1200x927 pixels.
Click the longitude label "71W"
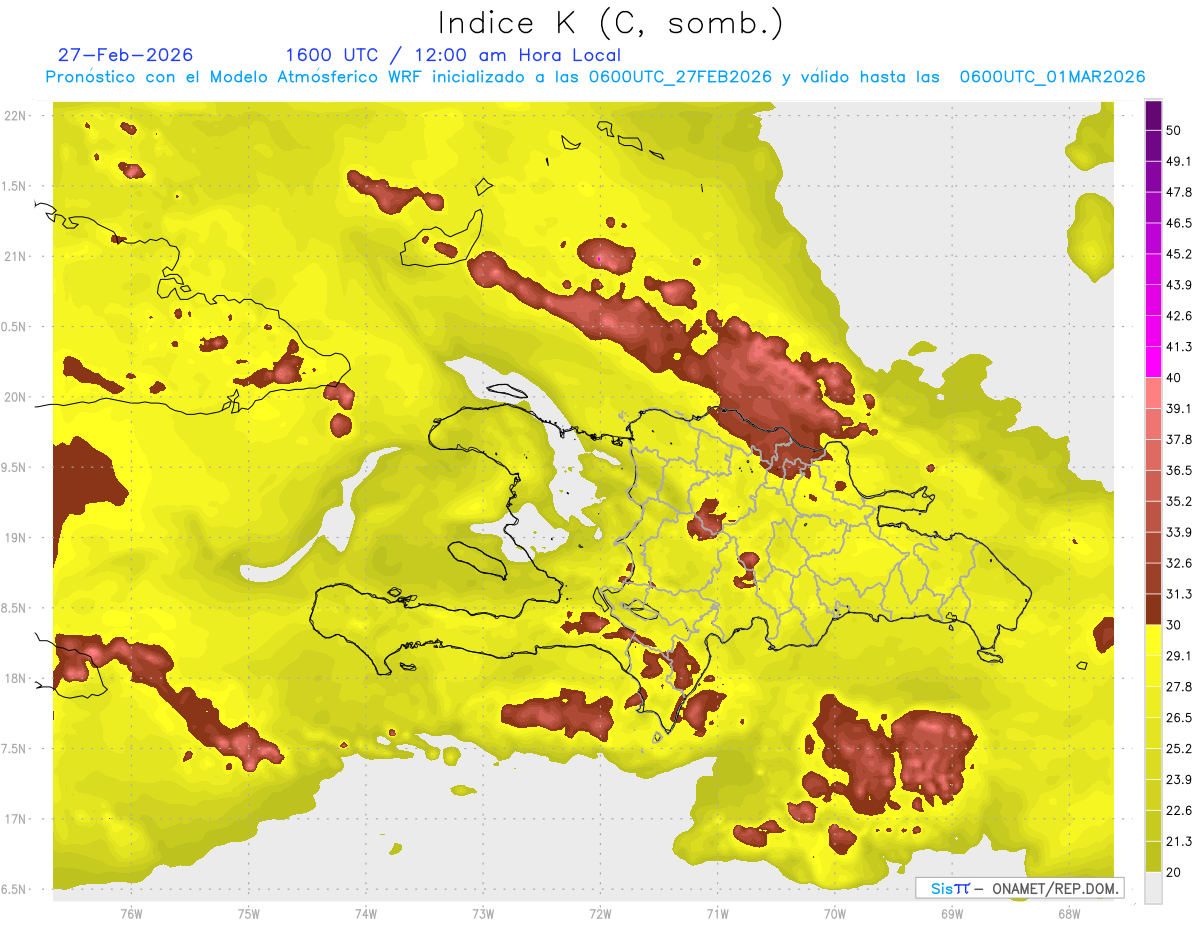(717, 913)
